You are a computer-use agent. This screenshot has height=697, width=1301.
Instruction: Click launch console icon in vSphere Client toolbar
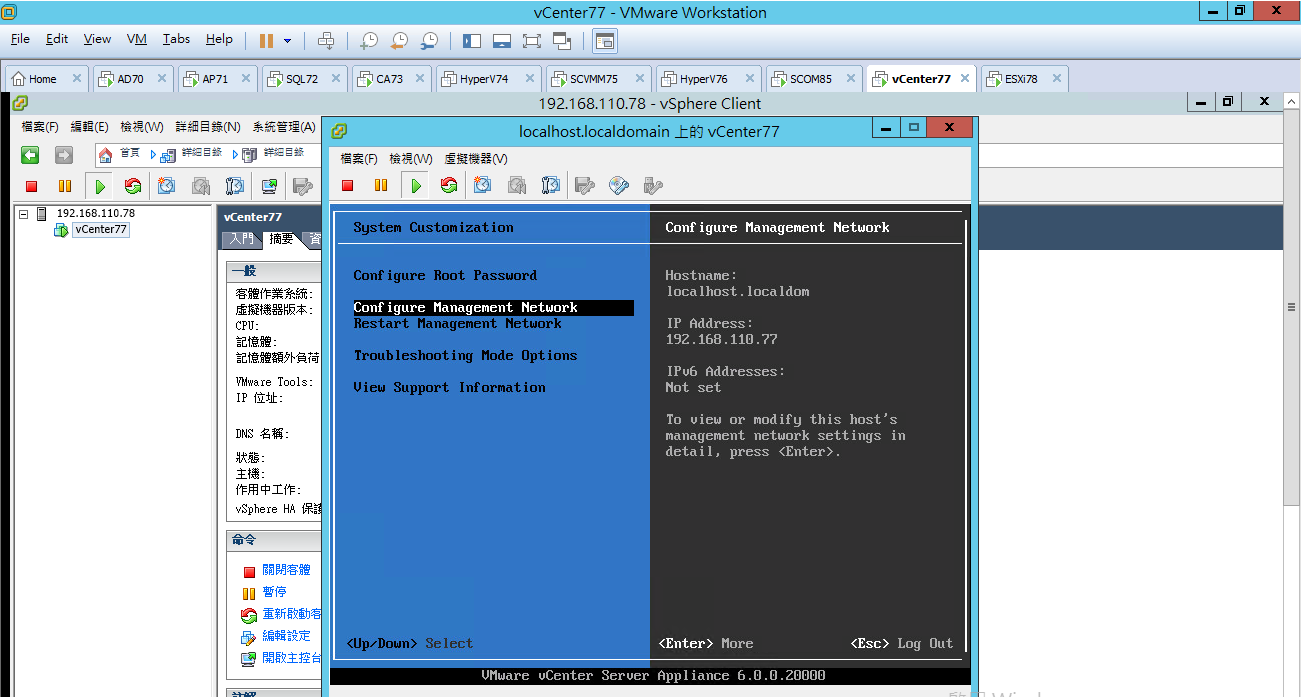coord(269,186)
